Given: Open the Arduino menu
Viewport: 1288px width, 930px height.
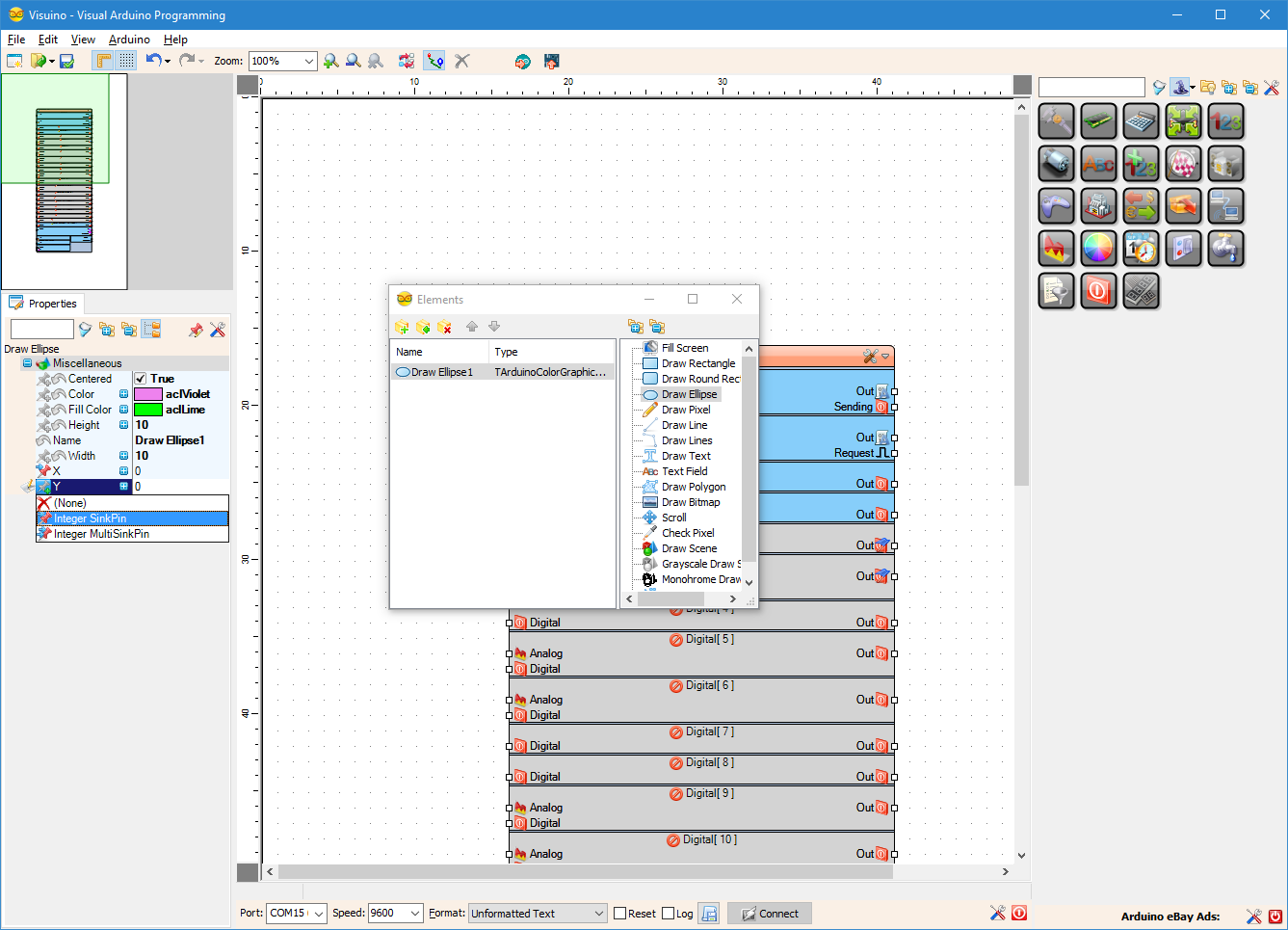Looking at the screenshot, I should pyautogui.click(x=129, y=40).
